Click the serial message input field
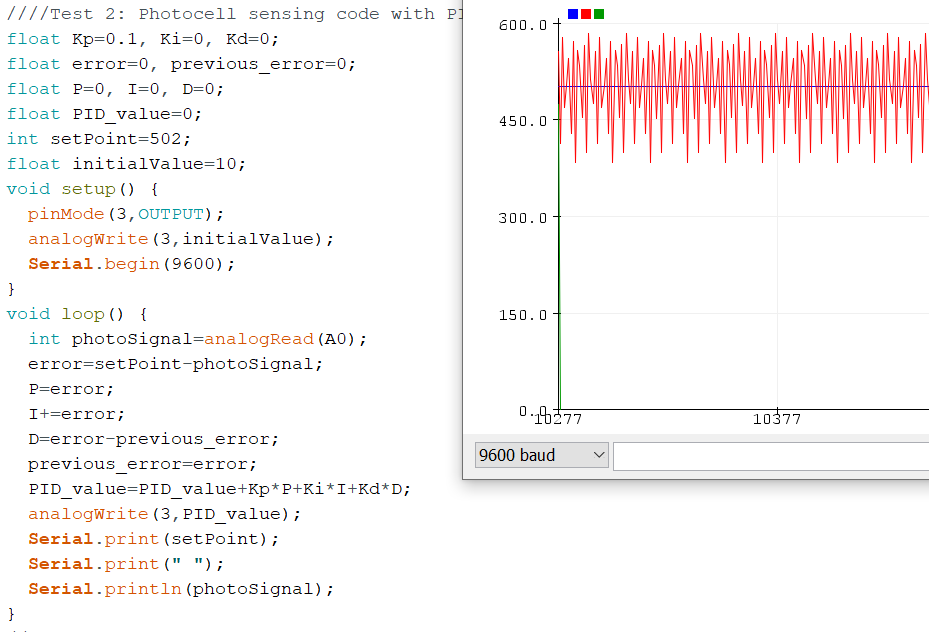Viewport: 929px width, 633px height. [770, 454]
